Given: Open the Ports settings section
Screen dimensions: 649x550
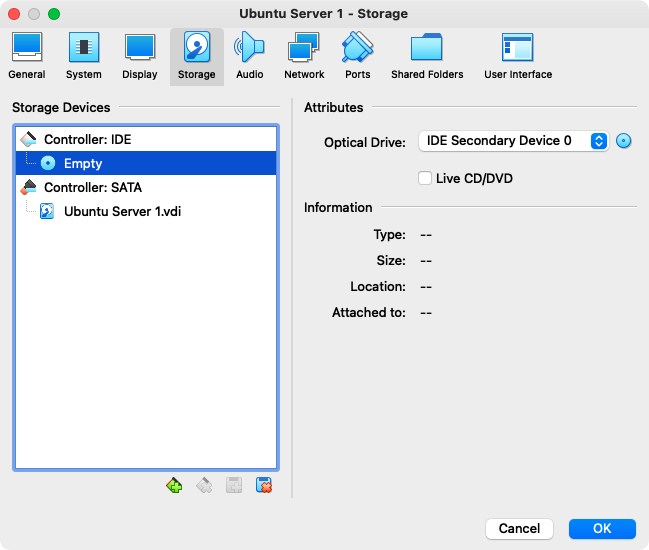Looking at the screenshot, I should coord(357,56).
